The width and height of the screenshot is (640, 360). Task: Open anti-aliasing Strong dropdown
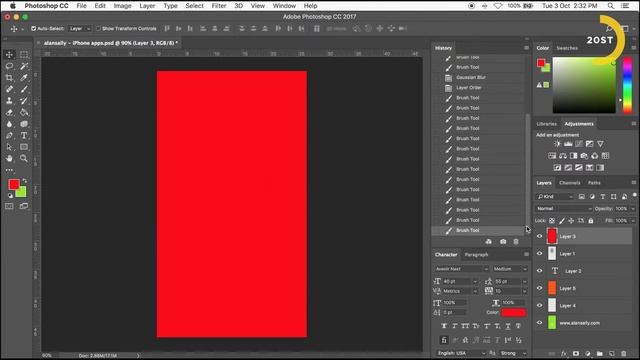(x=513, y=353)
